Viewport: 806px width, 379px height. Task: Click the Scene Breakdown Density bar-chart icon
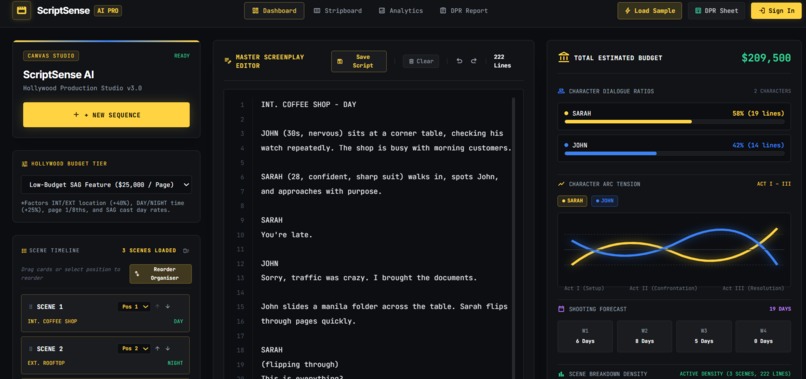point(561,374)
